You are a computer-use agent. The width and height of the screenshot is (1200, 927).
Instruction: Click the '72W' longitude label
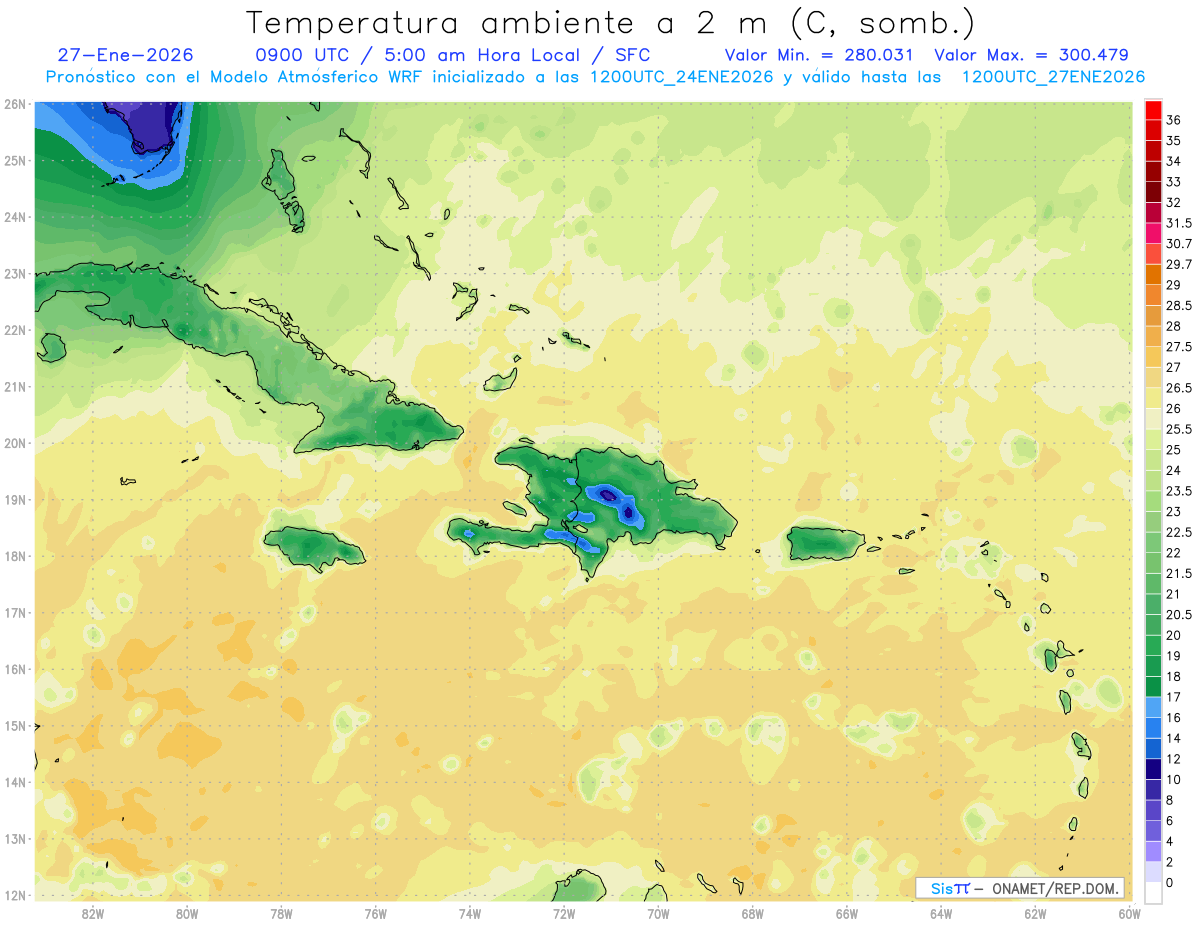click(x=563, y=913)
